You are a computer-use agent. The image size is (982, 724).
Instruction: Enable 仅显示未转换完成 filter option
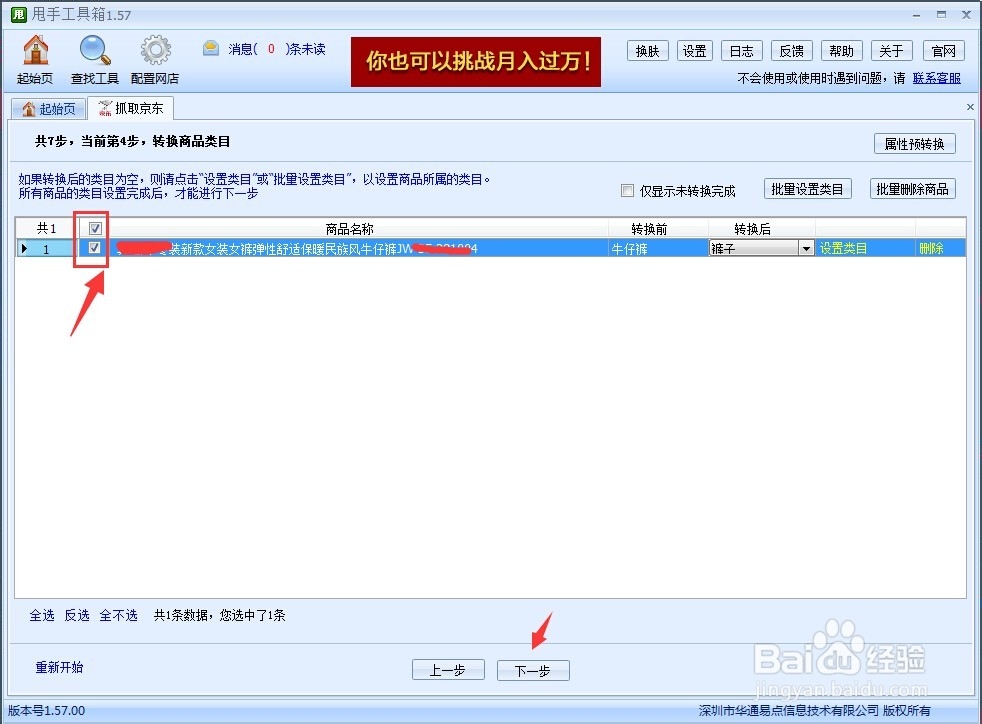point(628,190)
